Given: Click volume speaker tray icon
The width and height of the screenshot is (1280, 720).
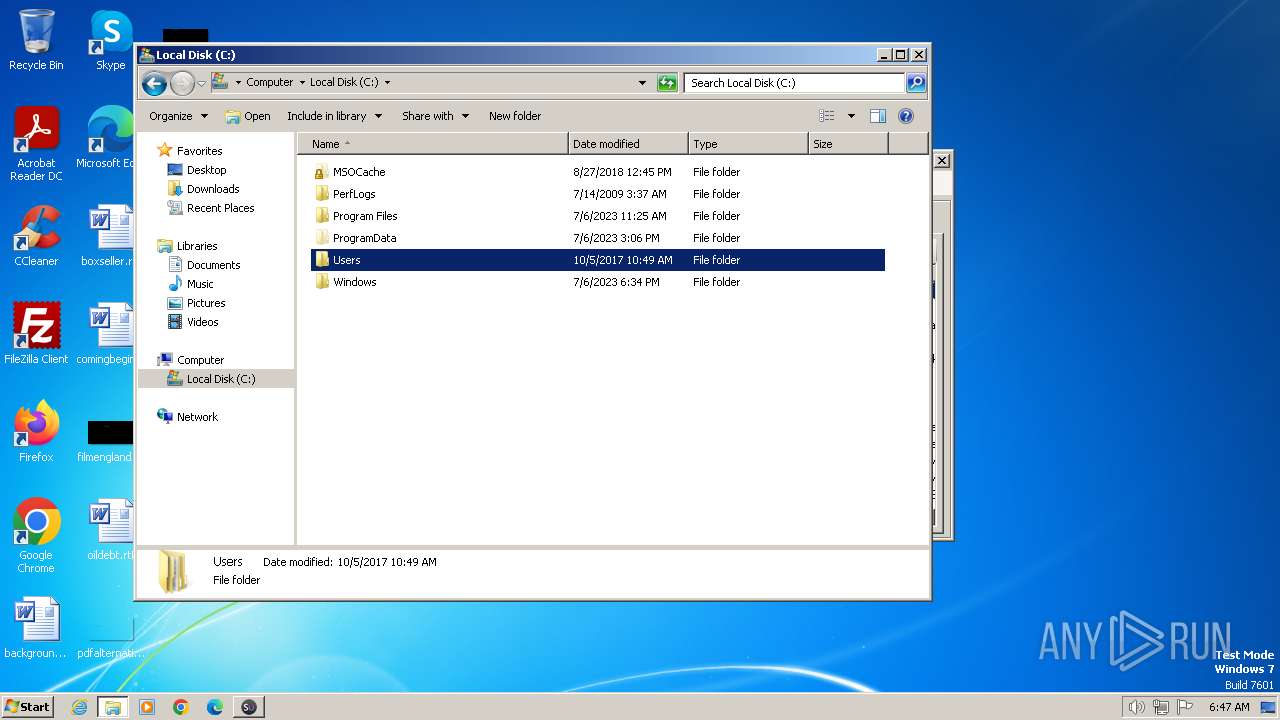Looking at the screenshot, I should coord(1136,707).
